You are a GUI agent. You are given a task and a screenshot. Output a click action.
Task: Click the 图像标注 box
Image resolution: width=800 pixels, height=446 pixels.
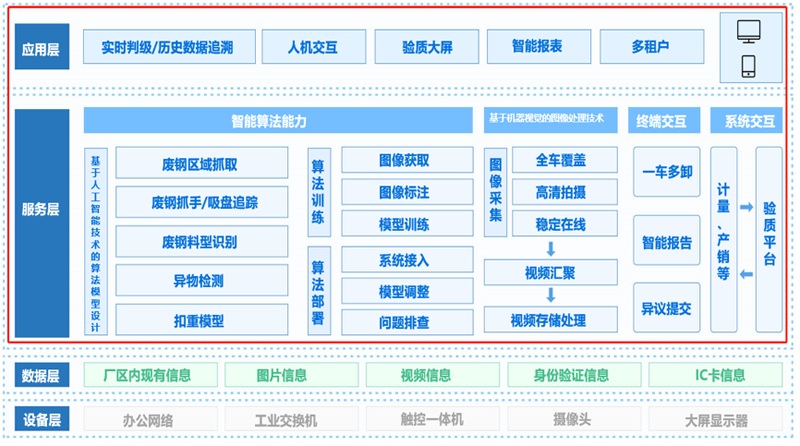coord(404,191)
